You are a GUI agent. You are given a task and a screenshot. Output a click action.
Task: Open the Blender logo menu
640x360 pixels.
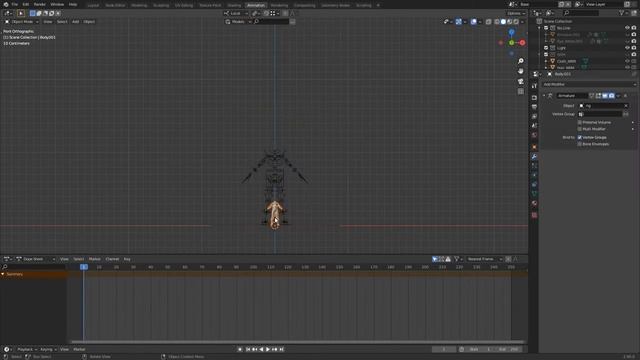point(6,4)
